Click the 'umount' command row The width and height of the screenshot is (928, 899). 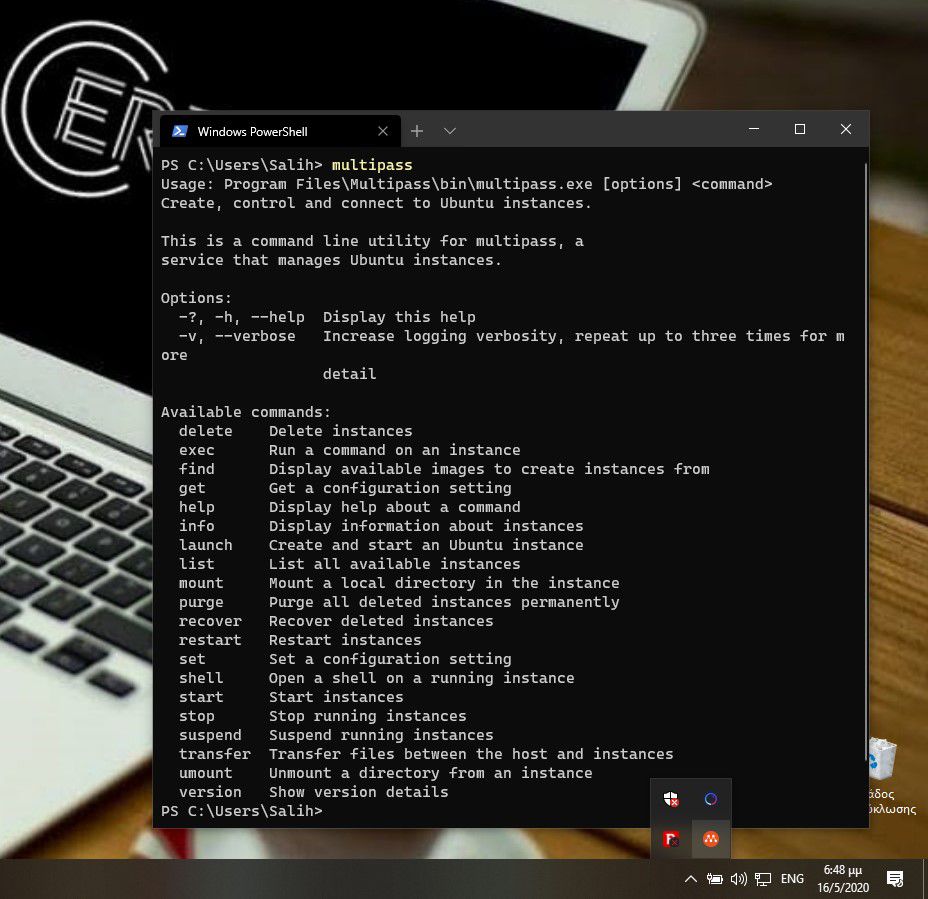click(x=385, y=773)
